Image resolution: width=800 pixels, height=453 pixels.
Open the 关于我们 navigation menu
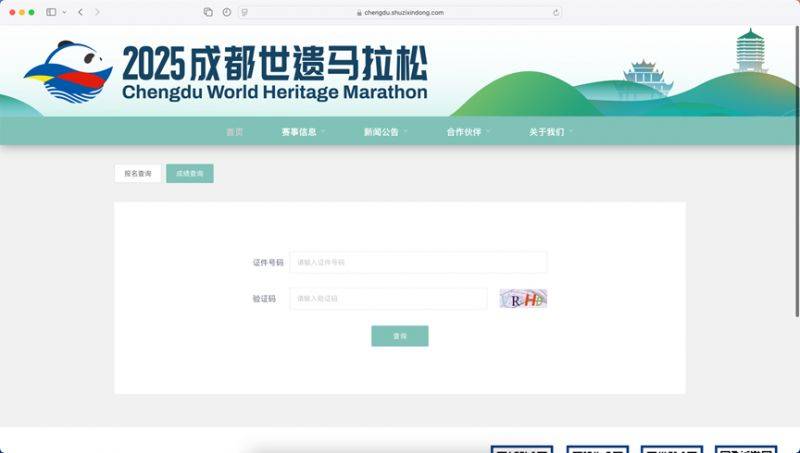[x=546, y=132]
